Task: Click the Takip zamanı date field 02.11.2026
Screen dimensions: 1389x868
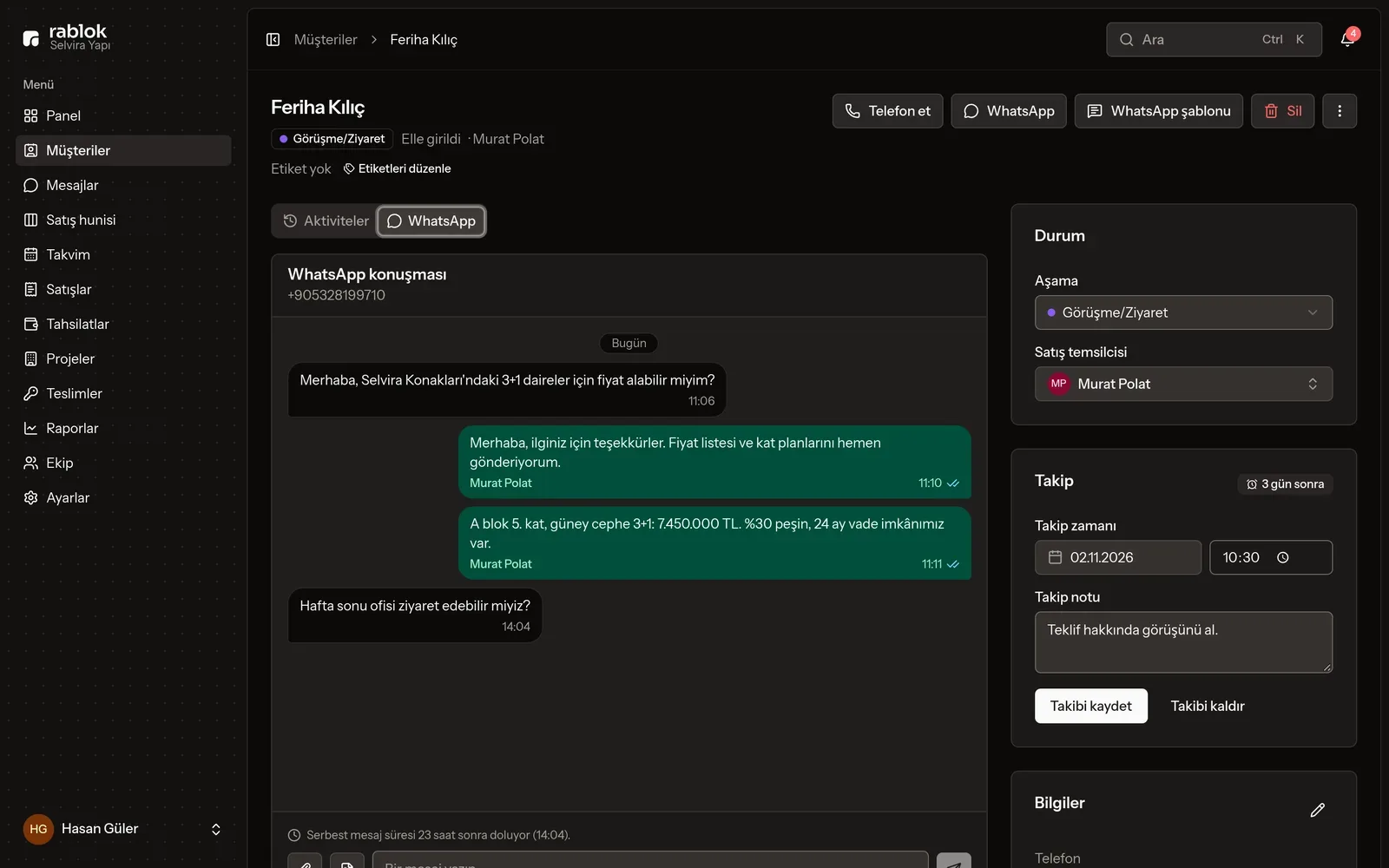Action: click(x=1118, y=557)
